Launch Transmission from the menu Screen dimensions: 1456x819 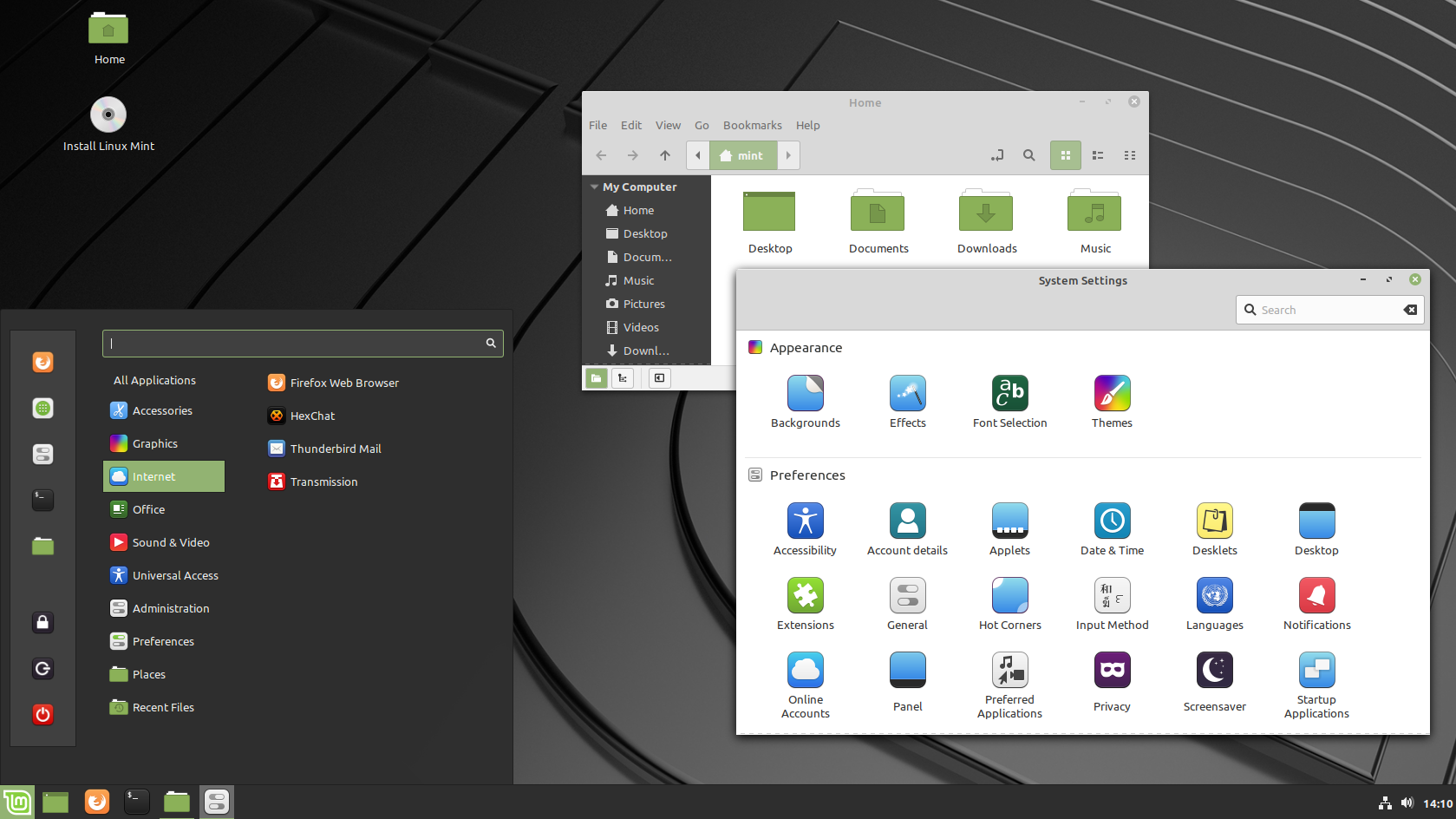(313, 482)
